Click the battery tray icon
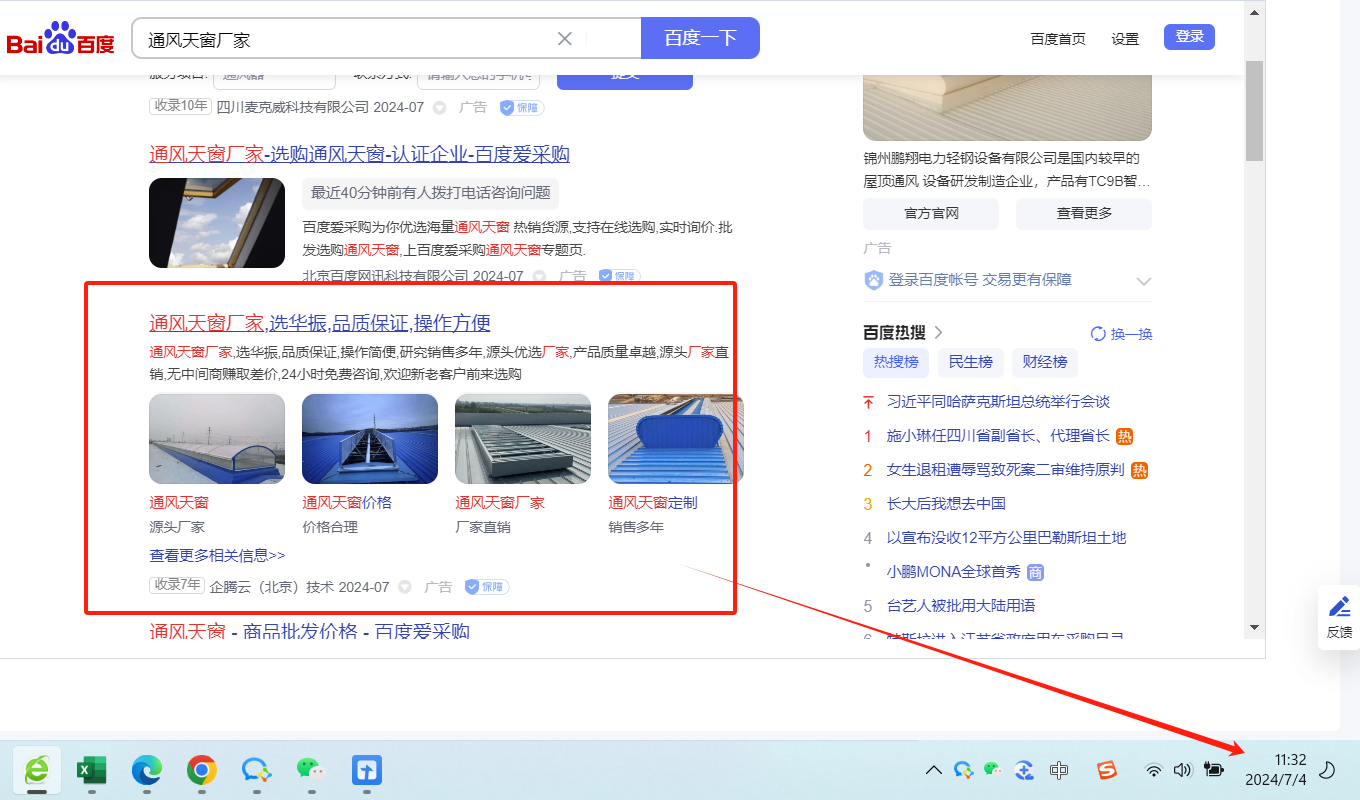 (1215, 770)
